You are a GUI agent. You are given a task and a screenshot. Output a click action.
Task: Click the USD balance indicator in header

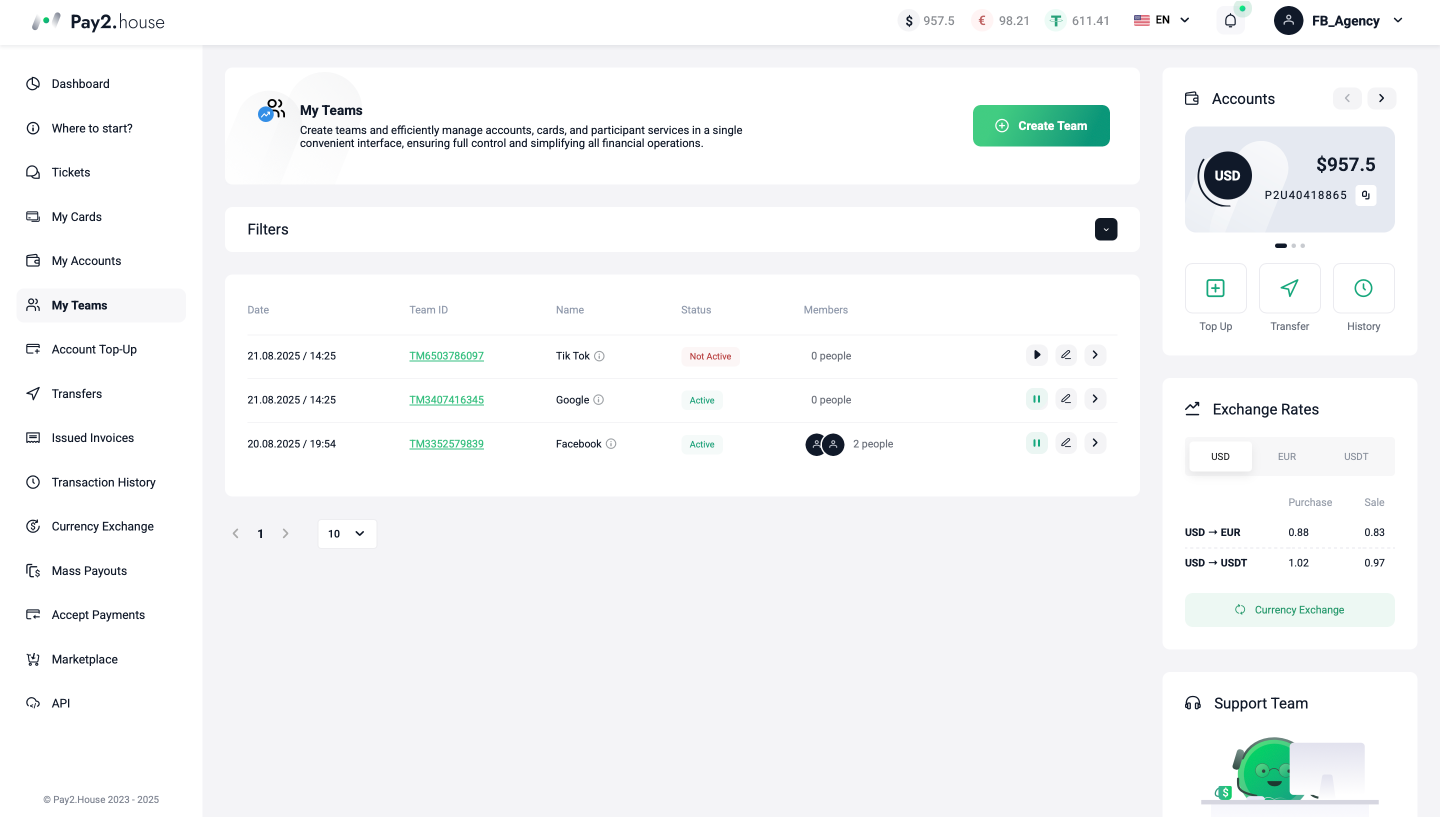click(x=927, y=21)
